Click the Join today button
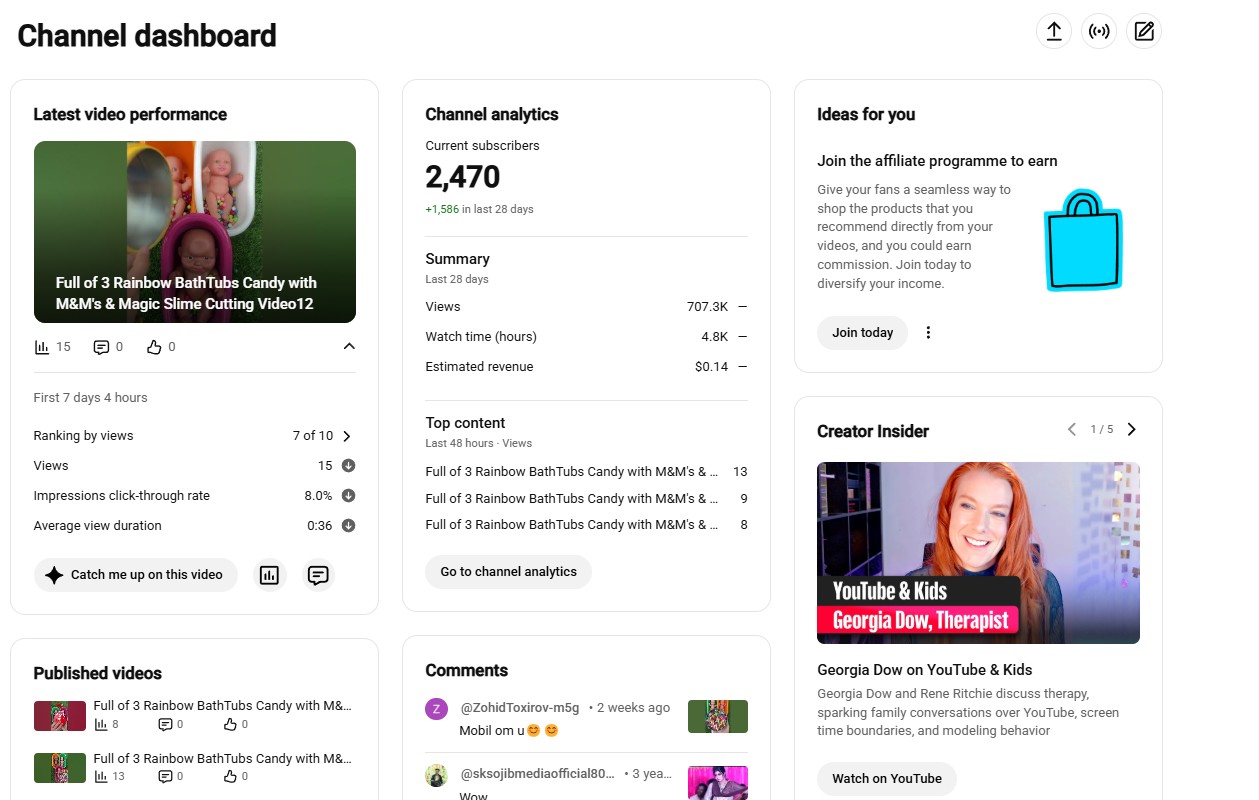This screenshot has height=800, width=1259. point(863,333)
